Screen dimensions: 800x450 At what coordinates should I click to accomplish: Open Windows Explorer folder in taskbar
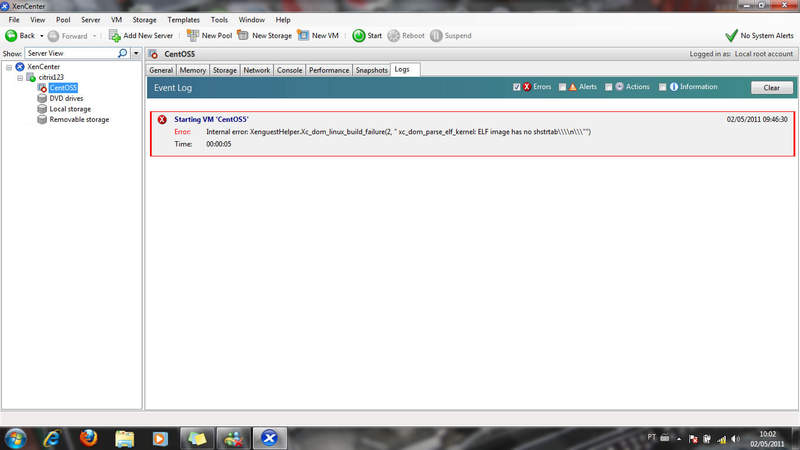pyautogui.click(x=124, y=438)
